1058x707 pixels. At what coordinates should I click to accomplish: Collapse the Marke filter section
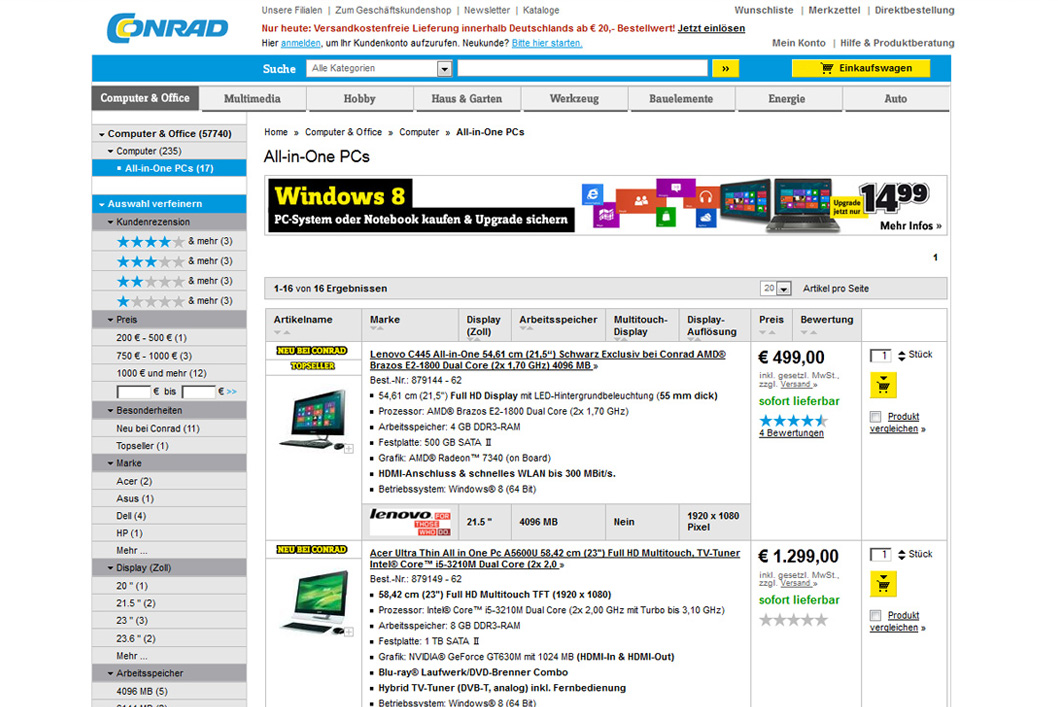[111, 463]
